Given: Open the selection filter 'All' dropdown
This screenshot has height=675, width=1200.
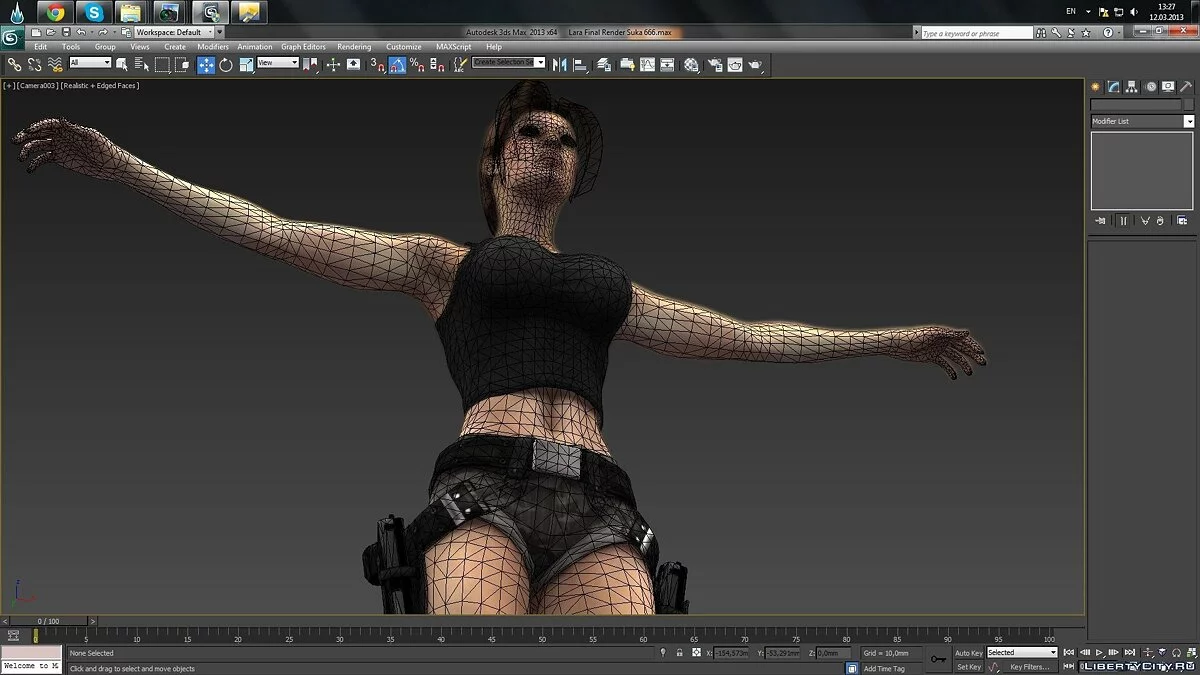Looking at the screenshot, I should click(90, 63).
